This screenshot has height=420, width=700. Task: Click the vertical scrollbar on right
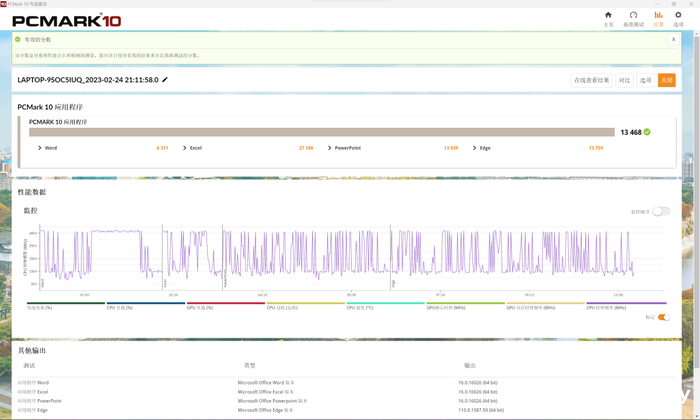697,201
